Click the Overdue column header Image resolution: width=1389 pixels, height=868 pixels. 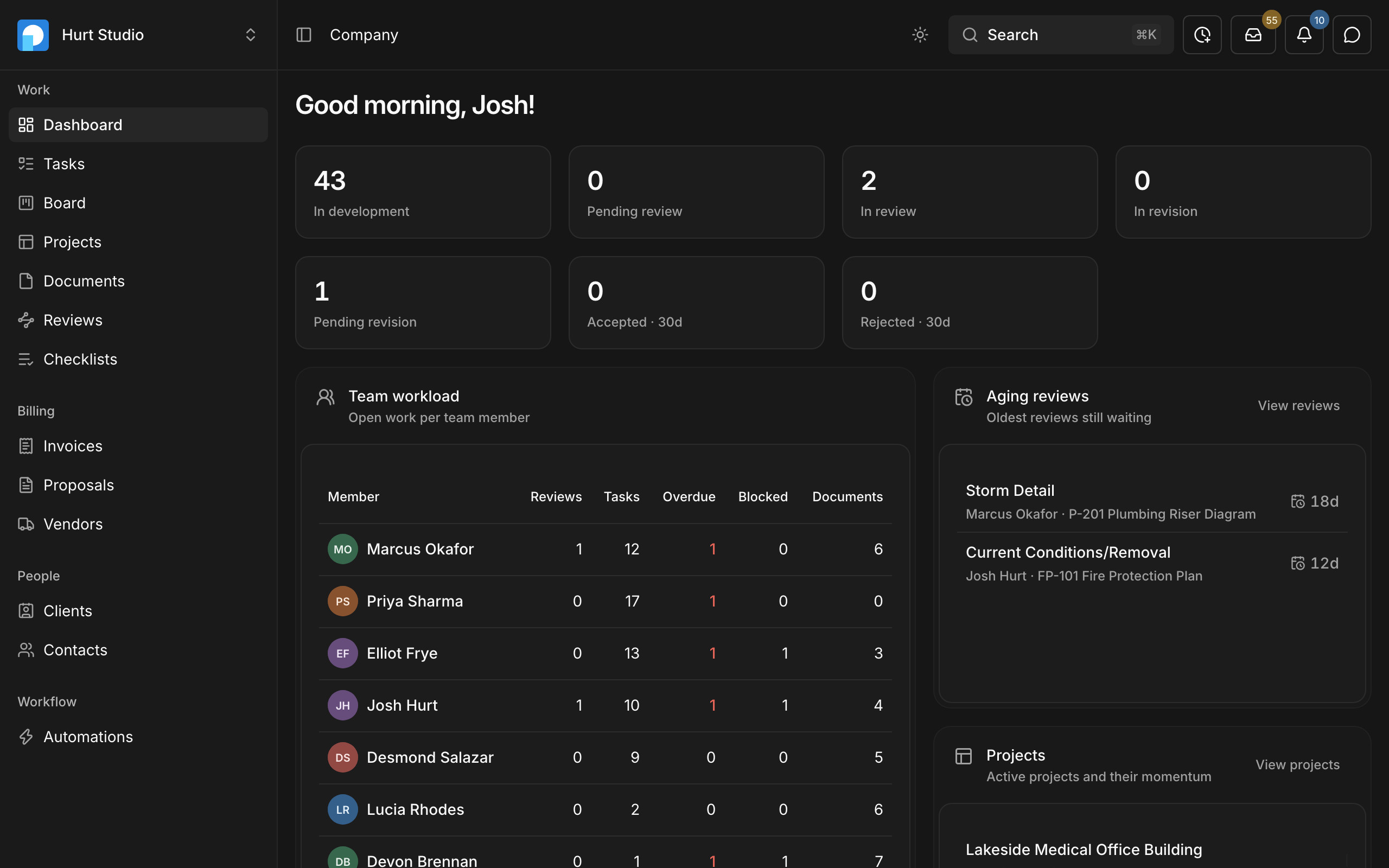[689, 496]
